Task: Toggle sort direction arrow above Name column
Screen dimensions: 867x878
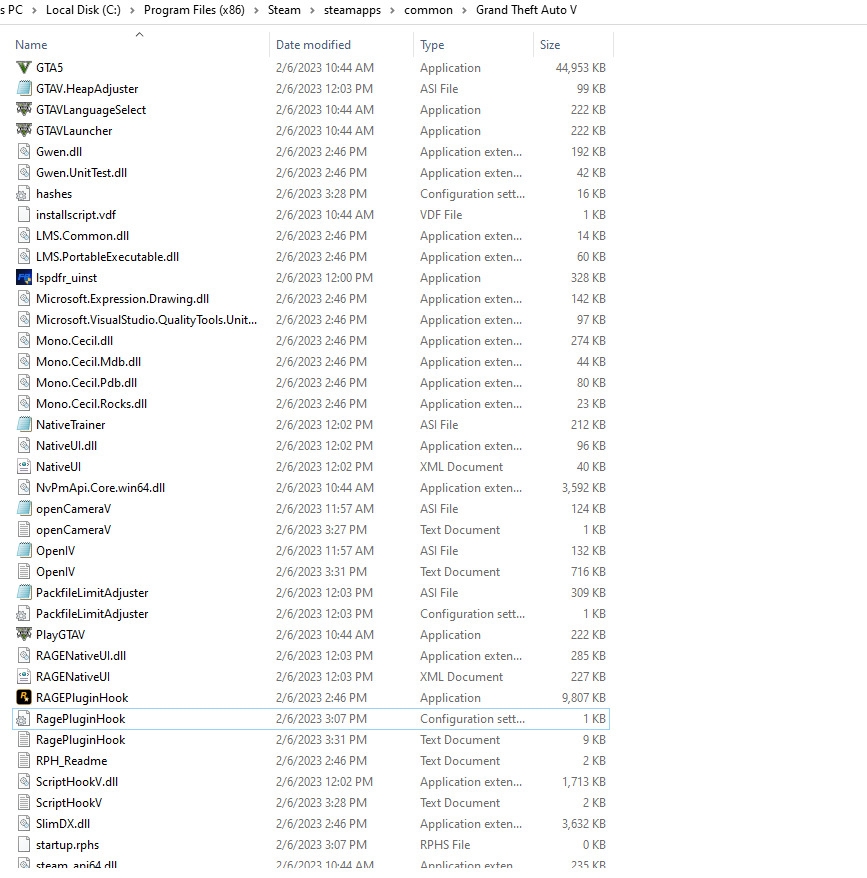Action: pyautogui.click(x=139, y=35)
